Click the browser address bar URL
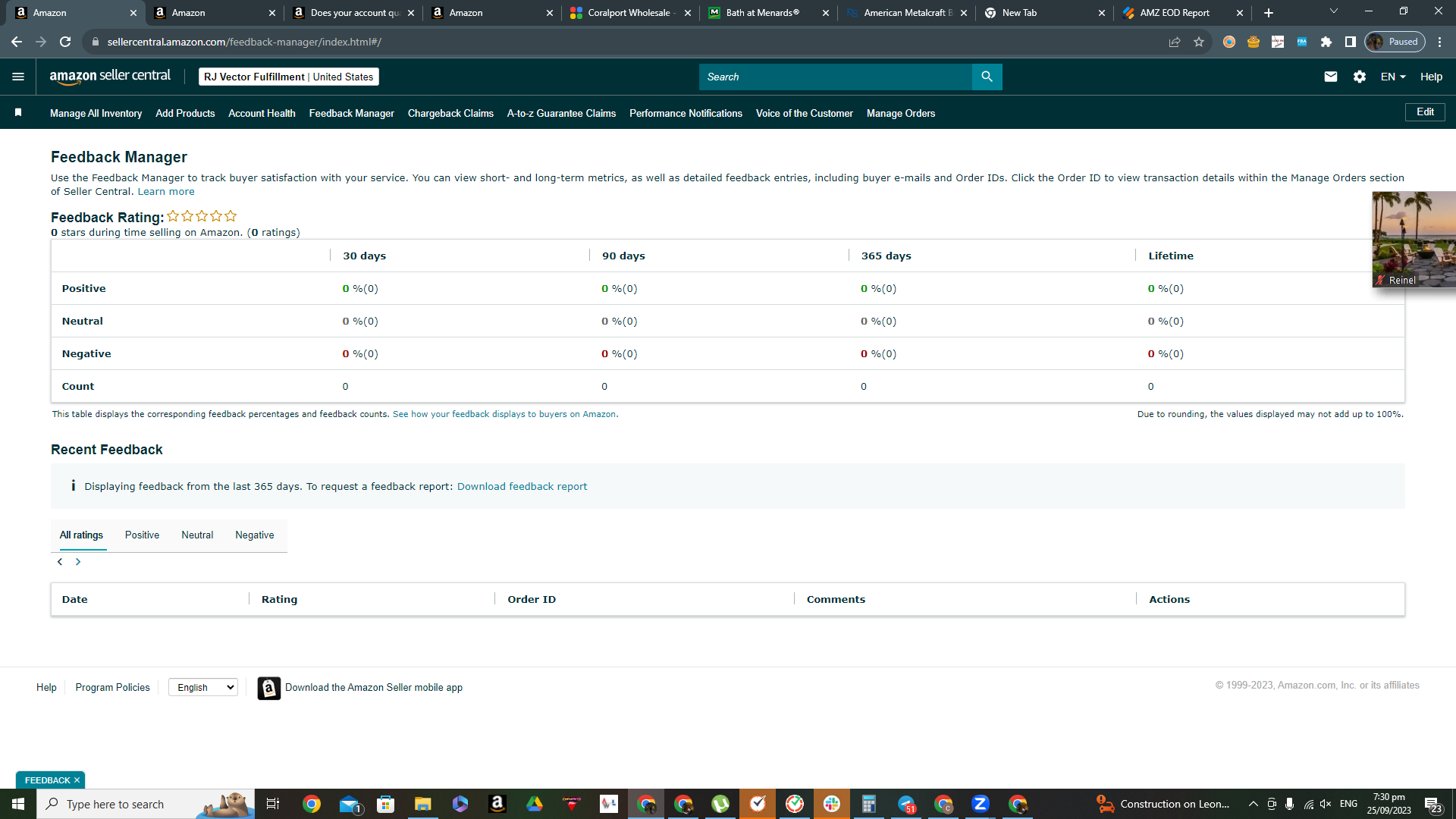This screenshot has height=819, width=1456. pyautogui.click(x=244, y=42)
